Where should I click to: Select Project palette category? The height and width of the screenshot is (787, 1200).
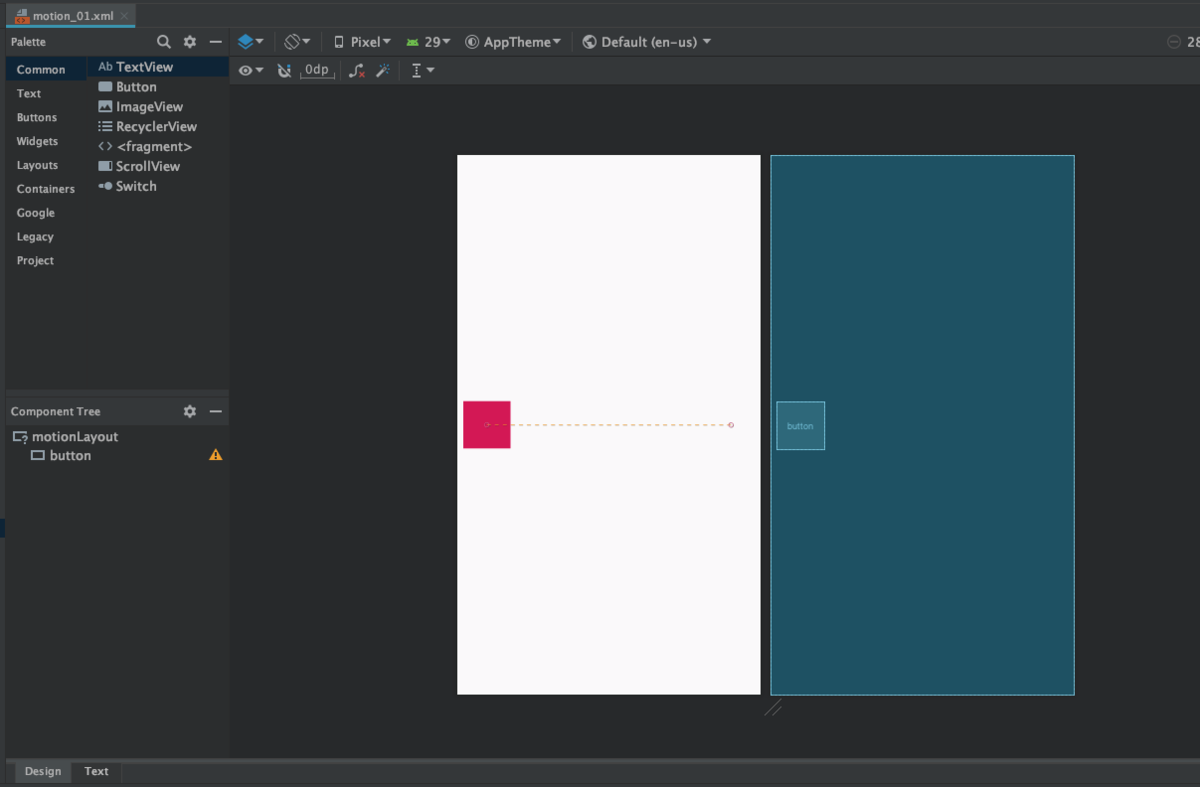click(x=35, y=261)
